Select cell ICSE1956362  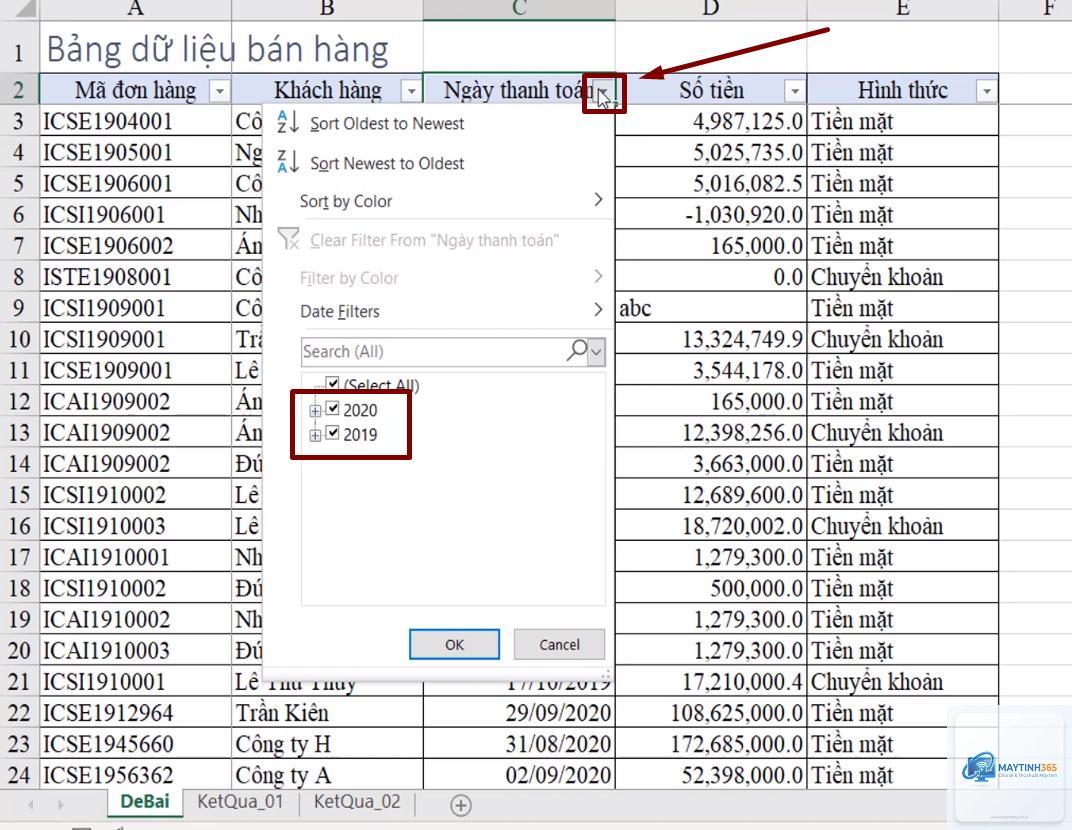135,775
